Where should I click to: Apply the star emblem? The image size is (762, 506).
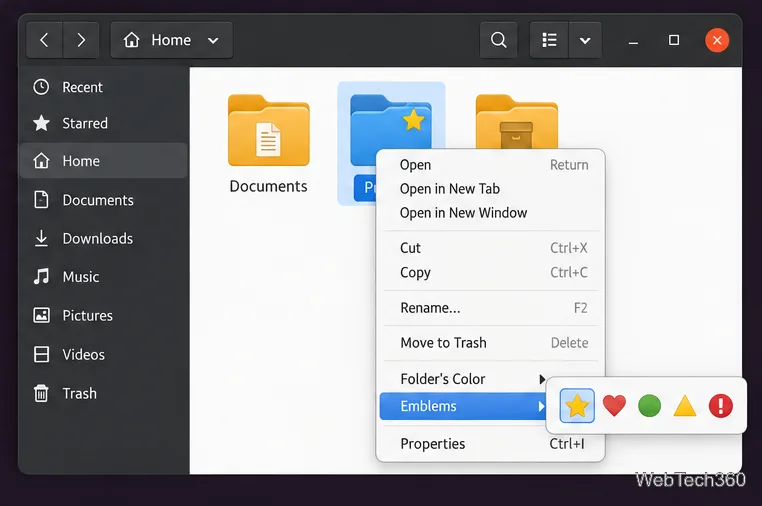tap(577, 405)
